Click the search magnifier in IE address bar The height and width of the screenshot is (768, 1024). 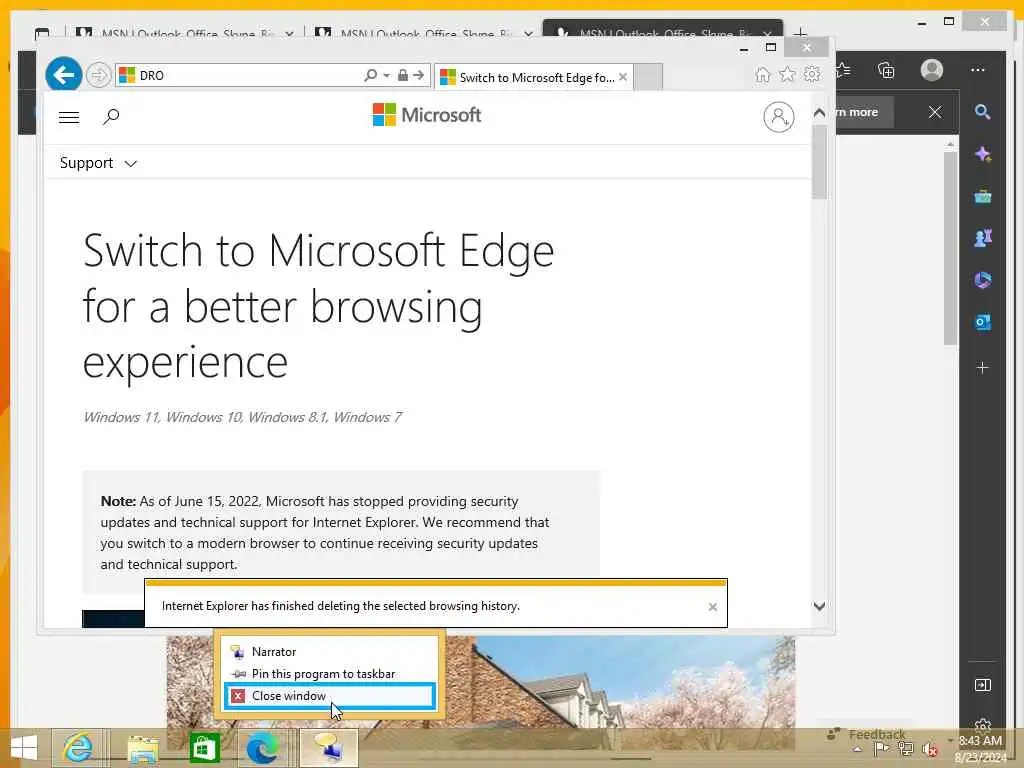click(370, 75)
